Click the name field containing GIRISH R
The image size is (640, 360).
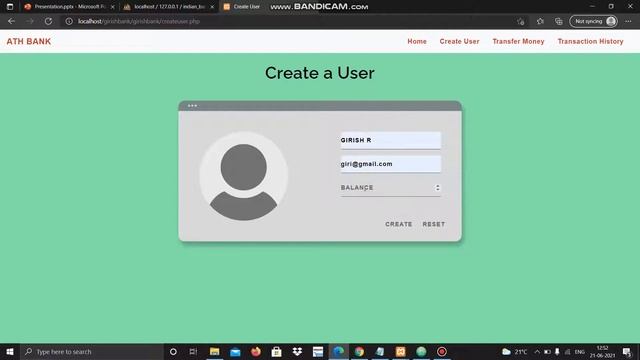coord(391,140)
